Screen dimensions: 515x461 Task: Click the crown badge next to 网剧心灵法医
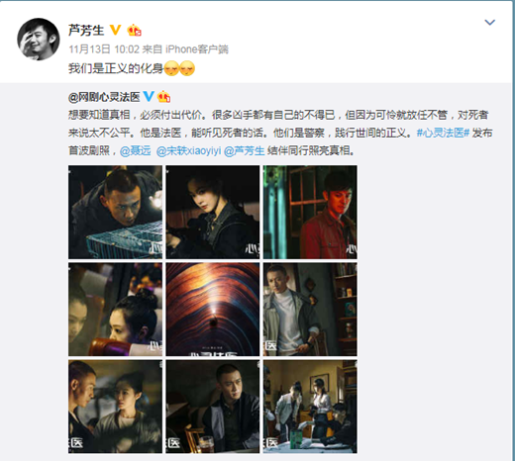tap(164, 97)
